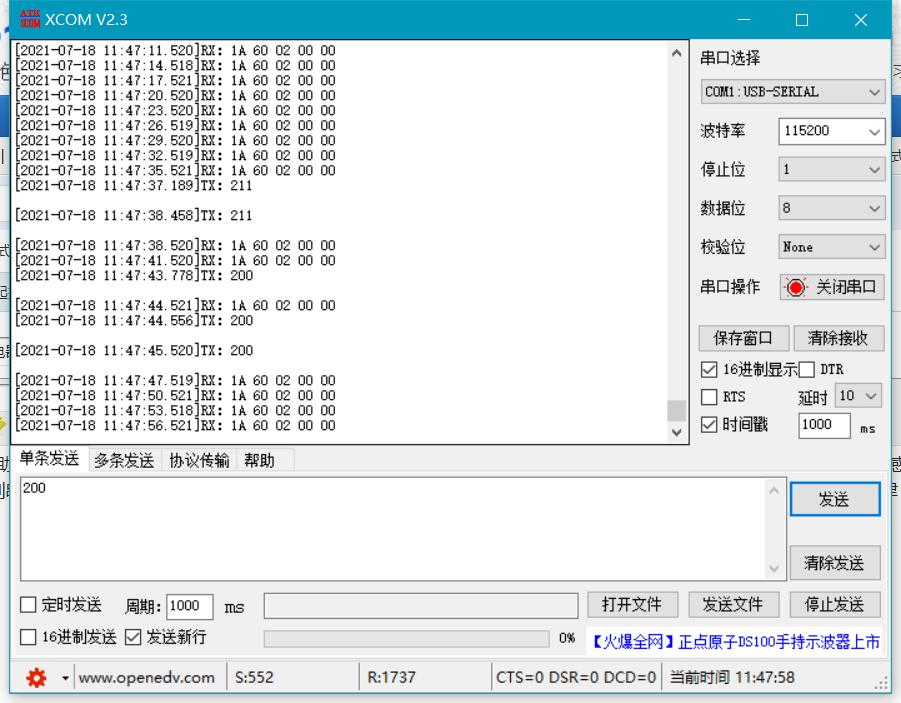Switch to the 协议传输 tab
Screen dimensions: 901x703
coord(199,460)
